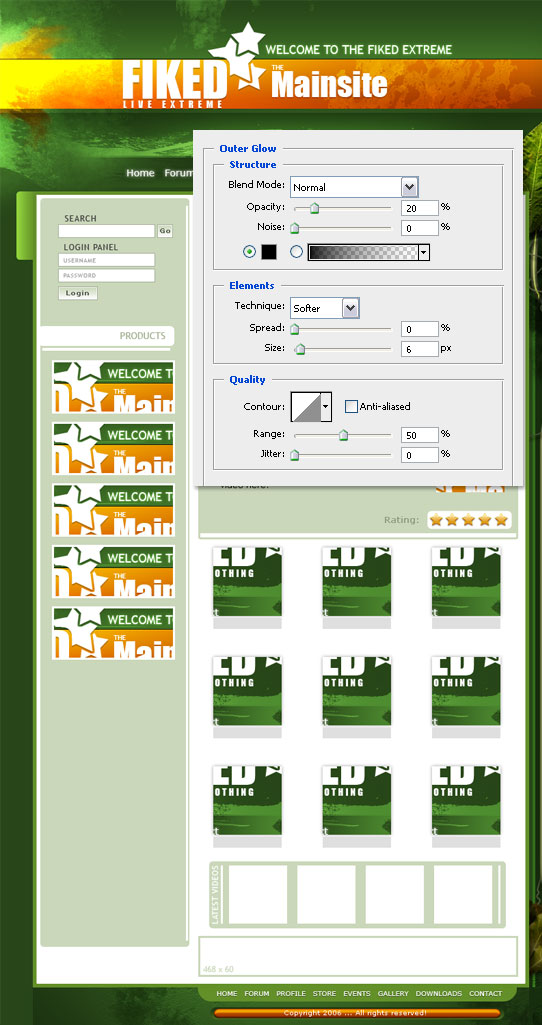Click the black glow color swatch
This screenshot has width=542, height=1025.
point(269,252)
